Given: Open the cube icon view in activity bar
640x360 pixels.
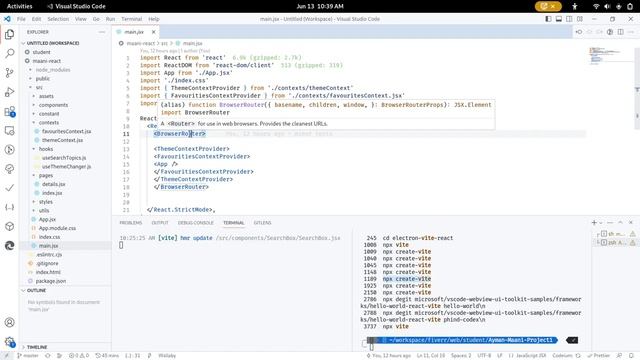Looking at the screenshot, I should (x=9, y=226).
